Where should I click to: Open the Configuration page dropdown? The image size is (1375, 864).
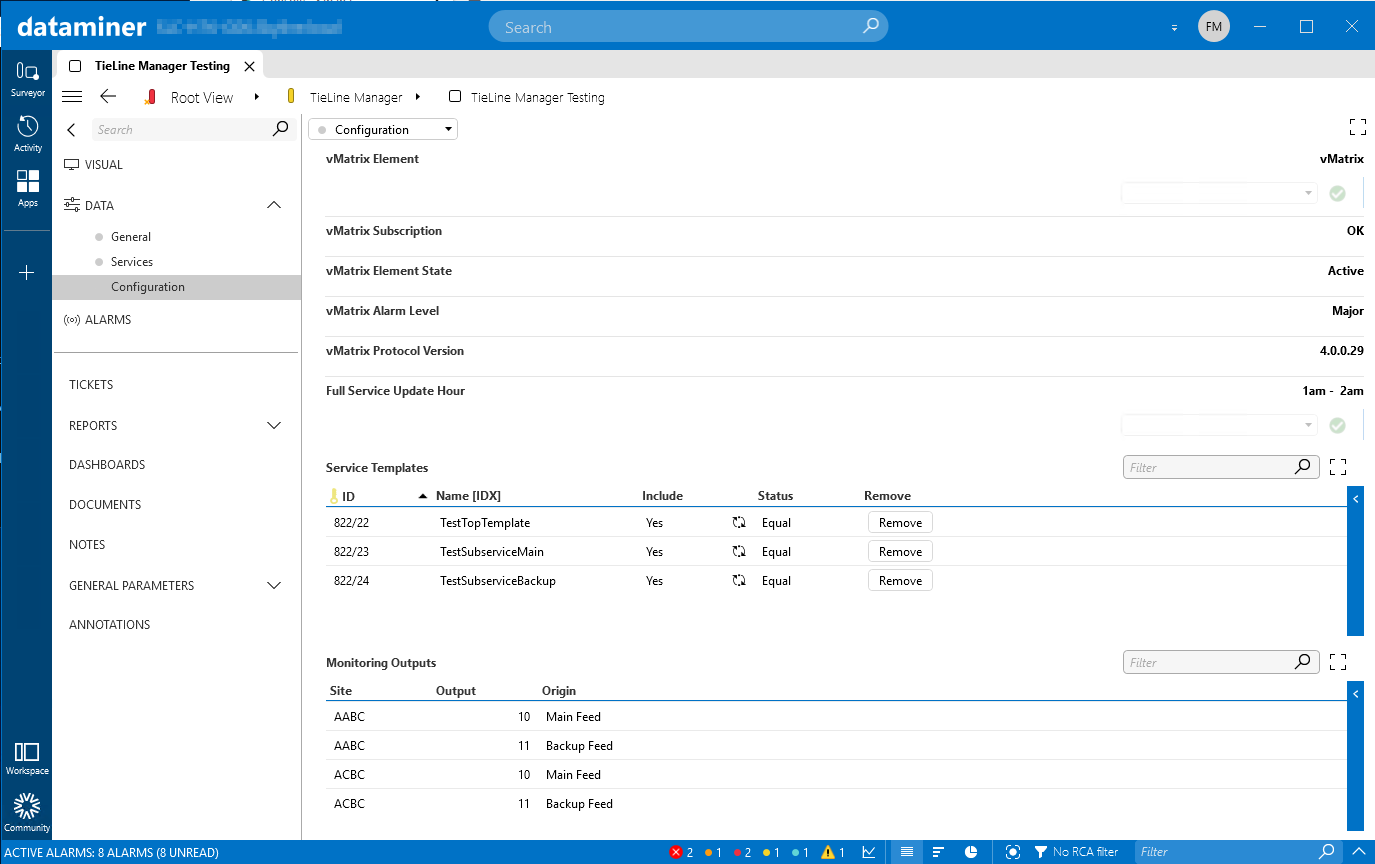click(383, 129)
